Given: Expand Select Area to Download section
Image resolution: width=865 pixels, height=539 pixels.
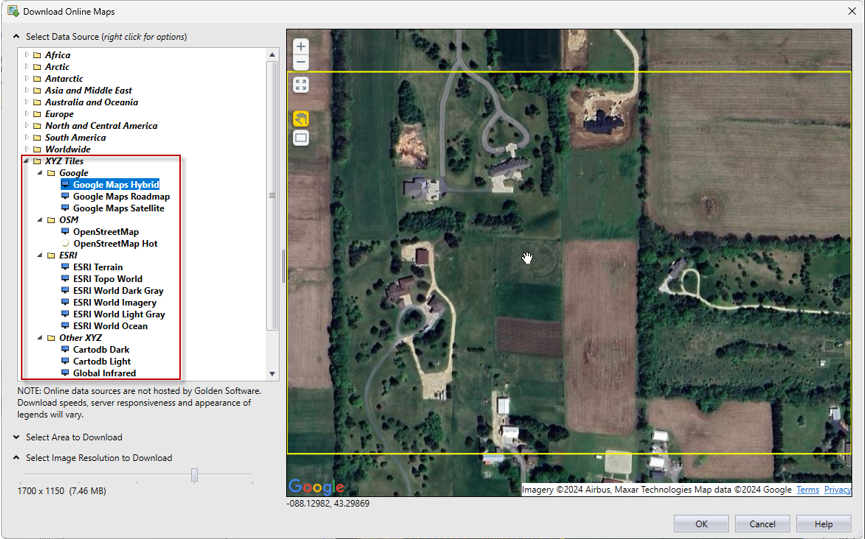Looking at the screenshot, I should tap(17, 437).
